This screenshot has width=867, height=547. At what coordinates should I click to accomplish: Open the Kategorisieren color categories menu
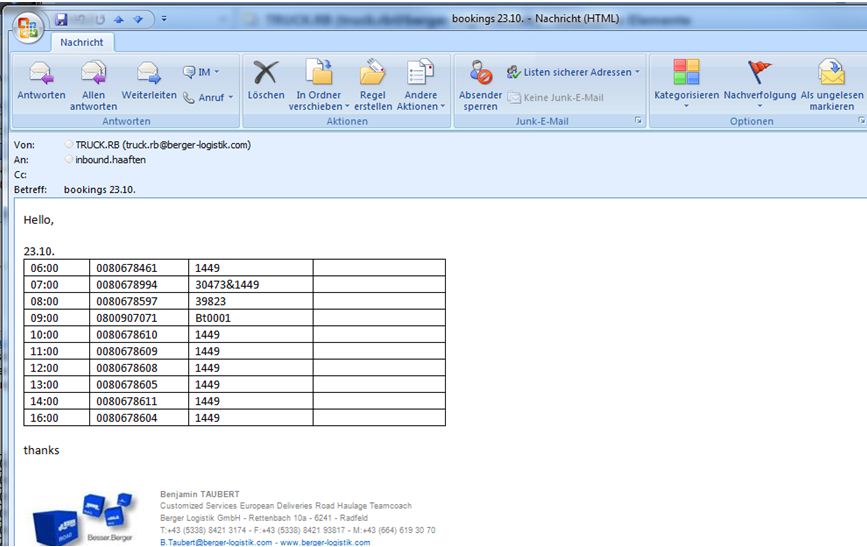[x=686, y=83]
